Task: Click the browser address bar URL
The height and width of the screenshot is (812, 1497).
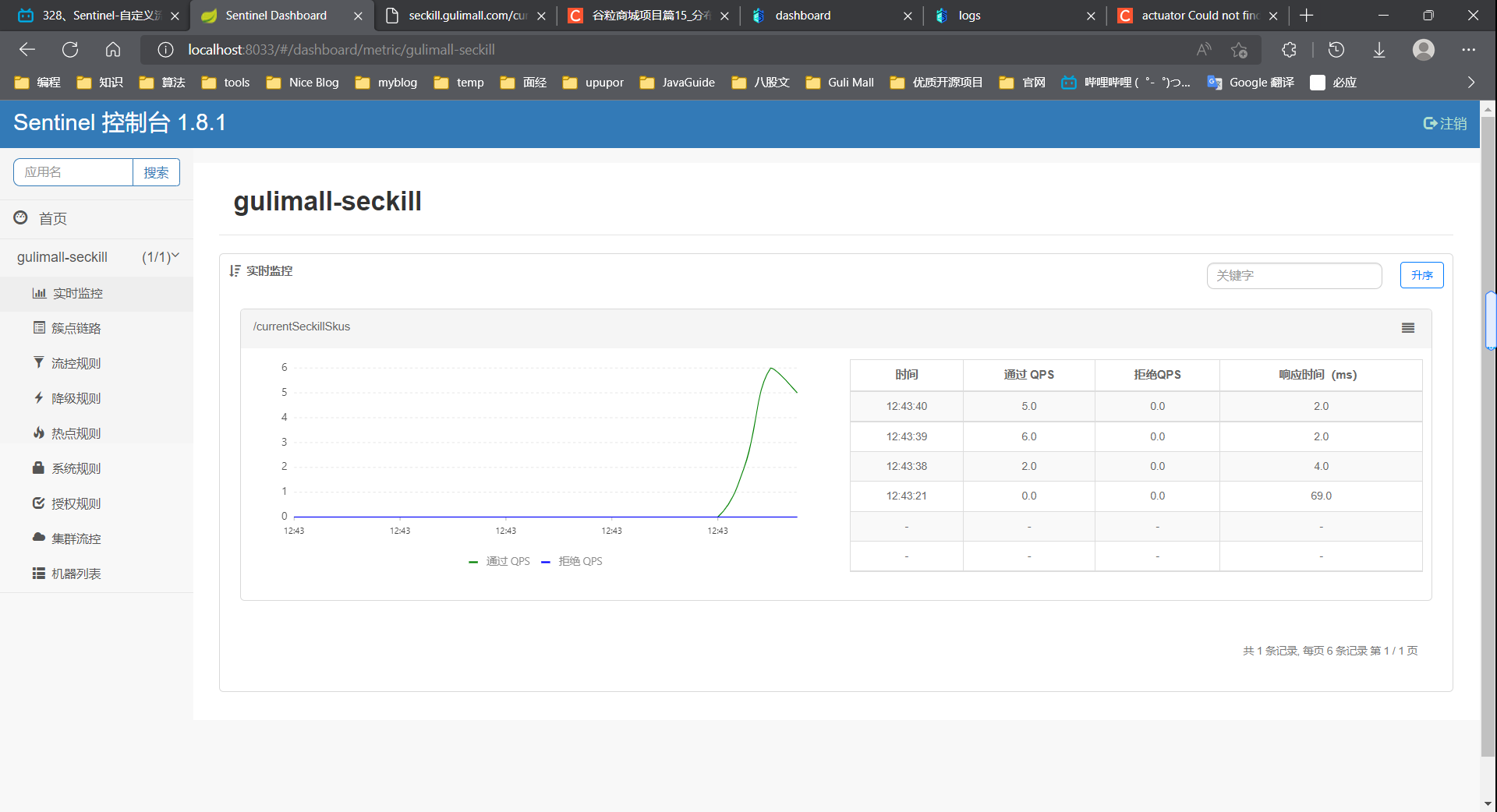Action: (342, 50)
